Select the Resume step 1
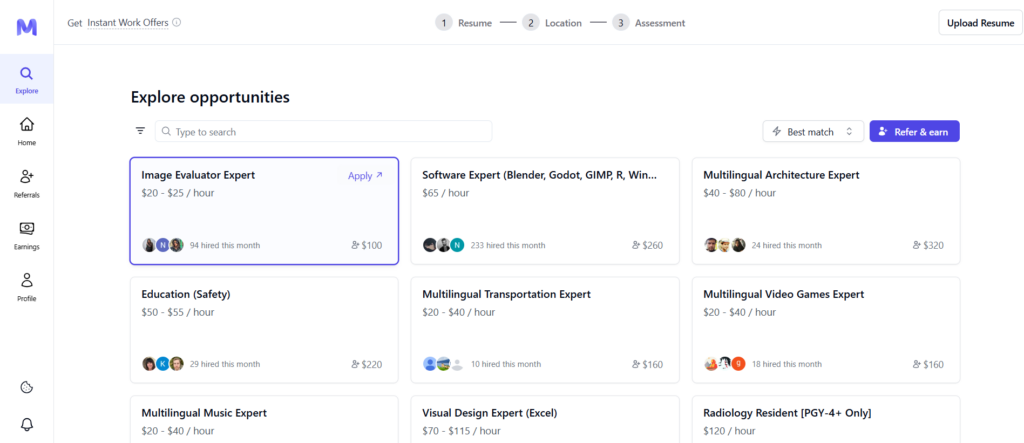 463,22
